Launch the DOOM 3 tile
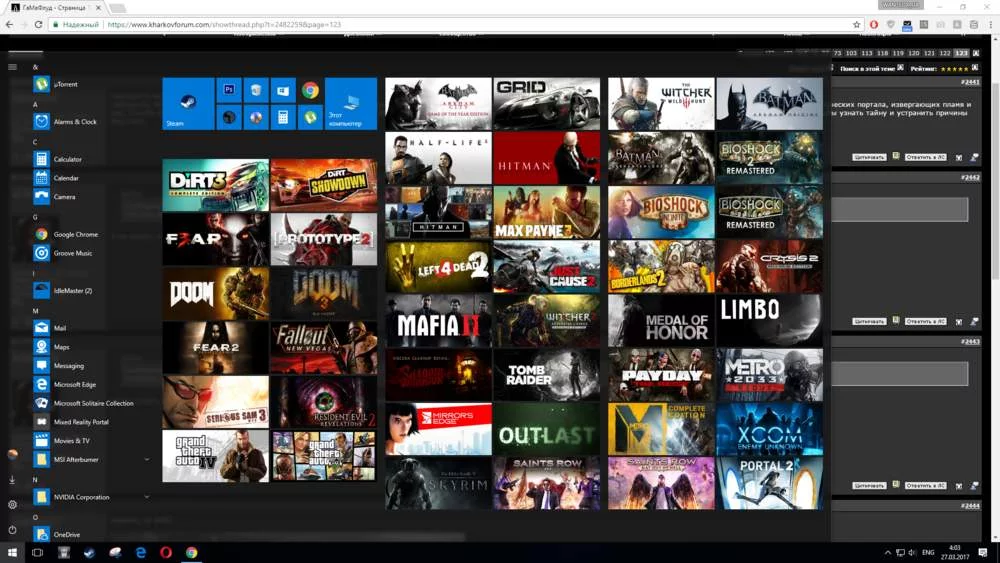The image size is (1000, 563). [323, 293]
